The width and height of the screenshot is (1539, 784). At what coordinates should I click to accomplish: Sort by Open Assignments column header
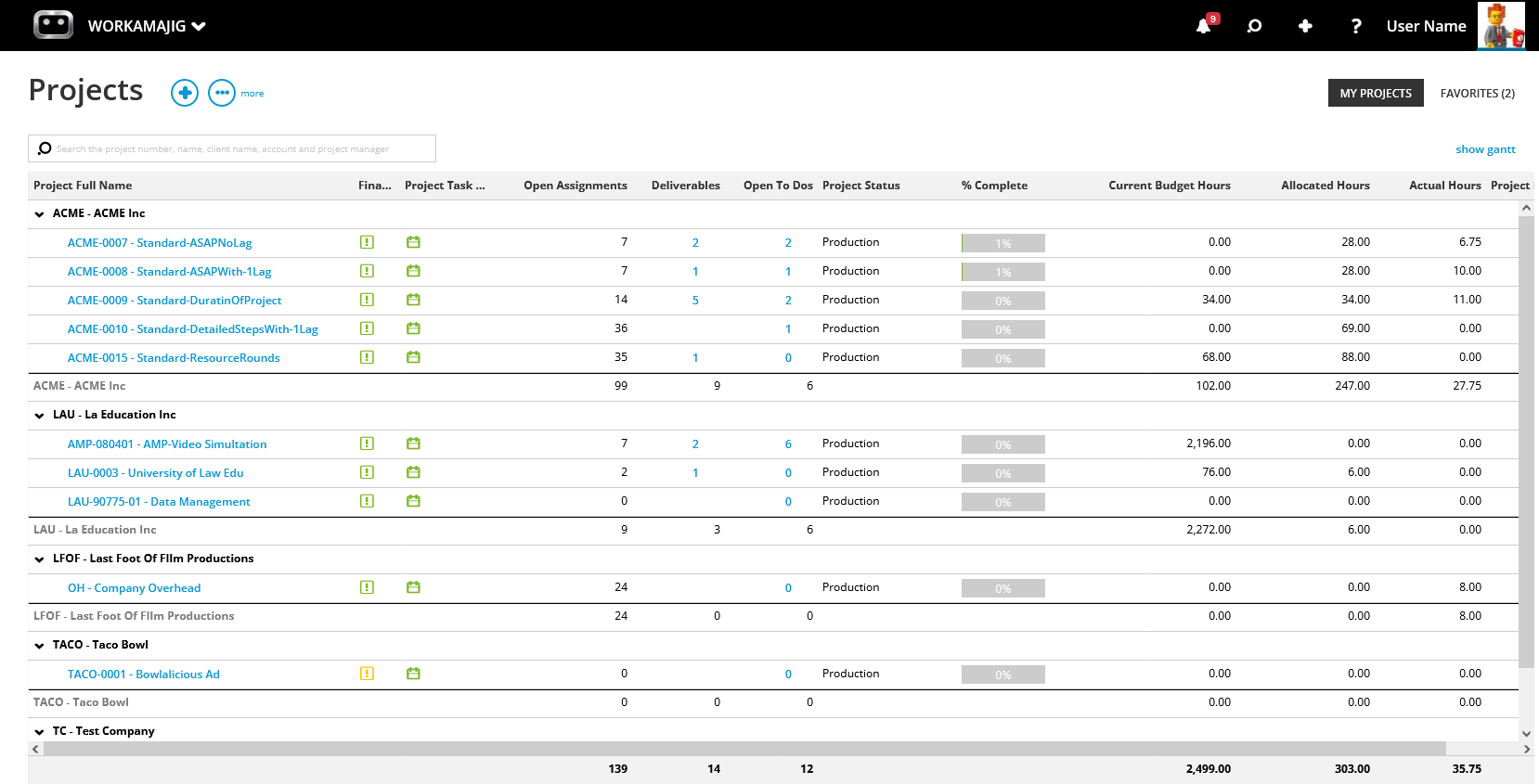[576, 186]
